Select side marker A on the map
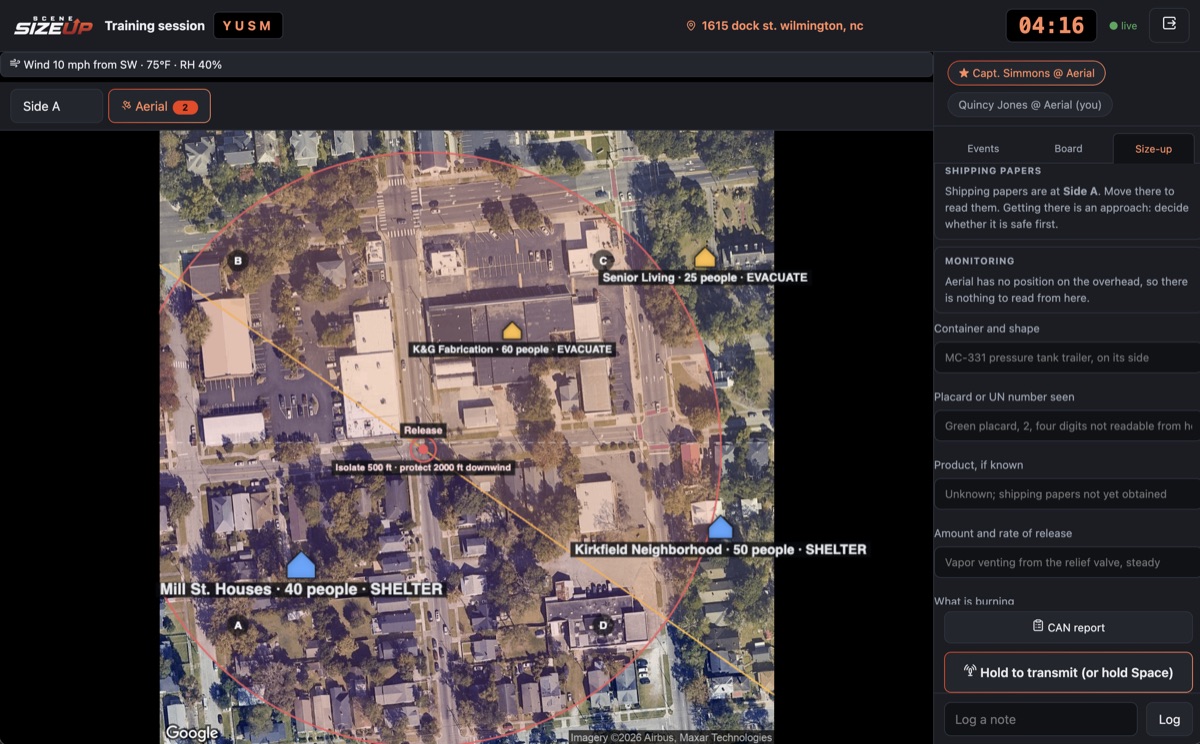 coord(238,625)
